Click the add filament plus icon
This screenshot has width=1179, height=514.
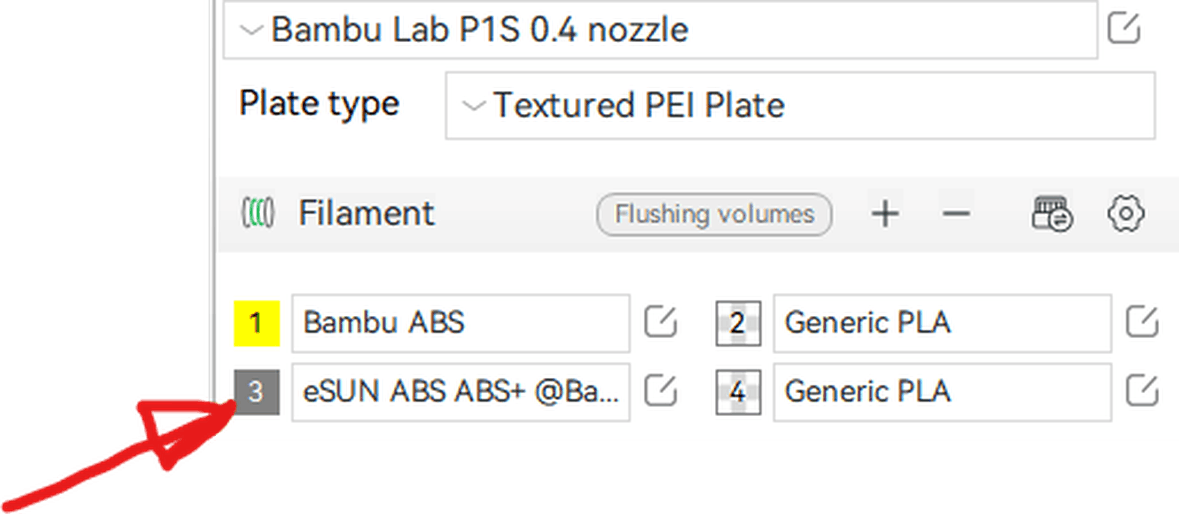click(x=884, y=214)
